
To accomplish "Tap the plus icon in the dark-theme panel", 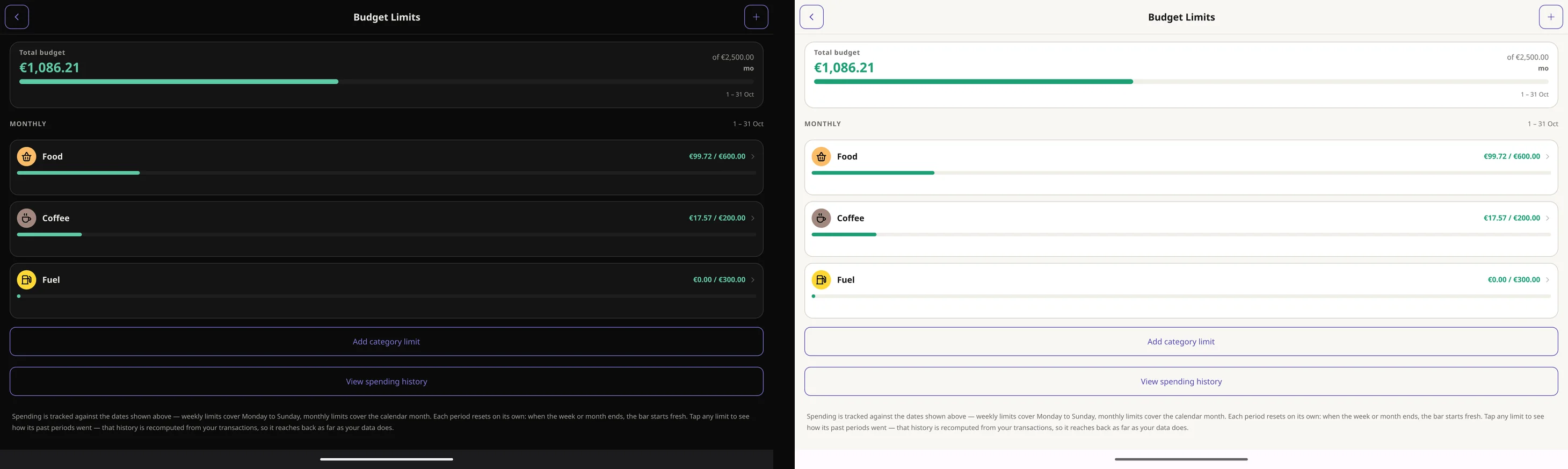I will pyautogui.click(x=756, y=17).
